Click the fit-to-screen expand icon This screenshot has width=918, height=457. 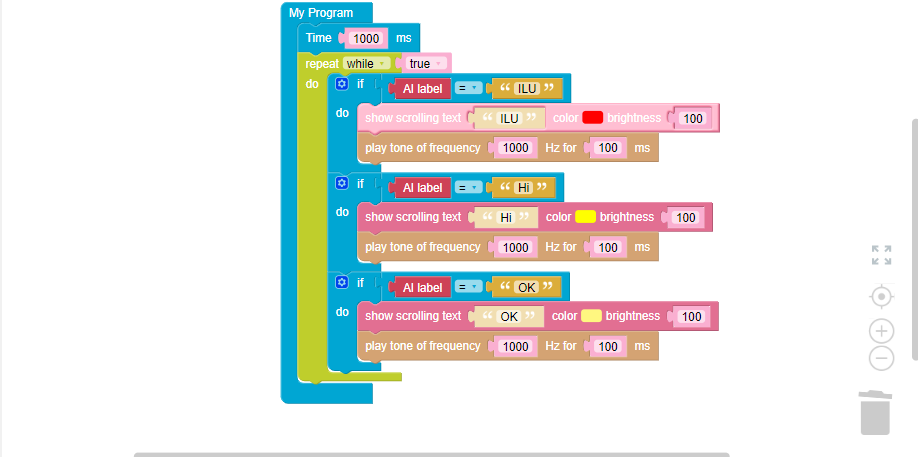[x=881, y=255]
